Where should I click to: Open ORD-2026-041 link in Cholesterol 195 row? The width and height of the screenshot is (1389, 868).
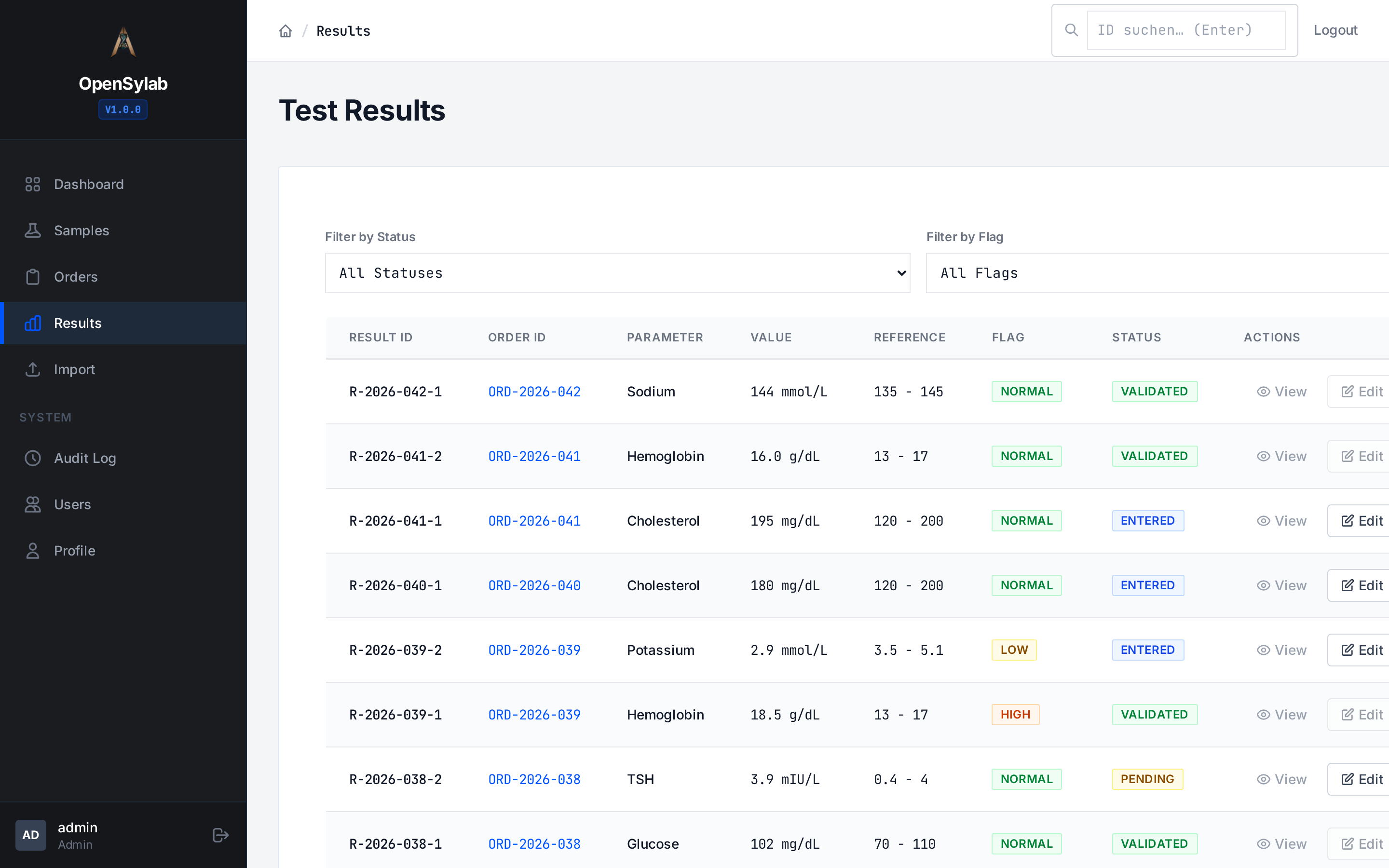(x=534, y=521)
